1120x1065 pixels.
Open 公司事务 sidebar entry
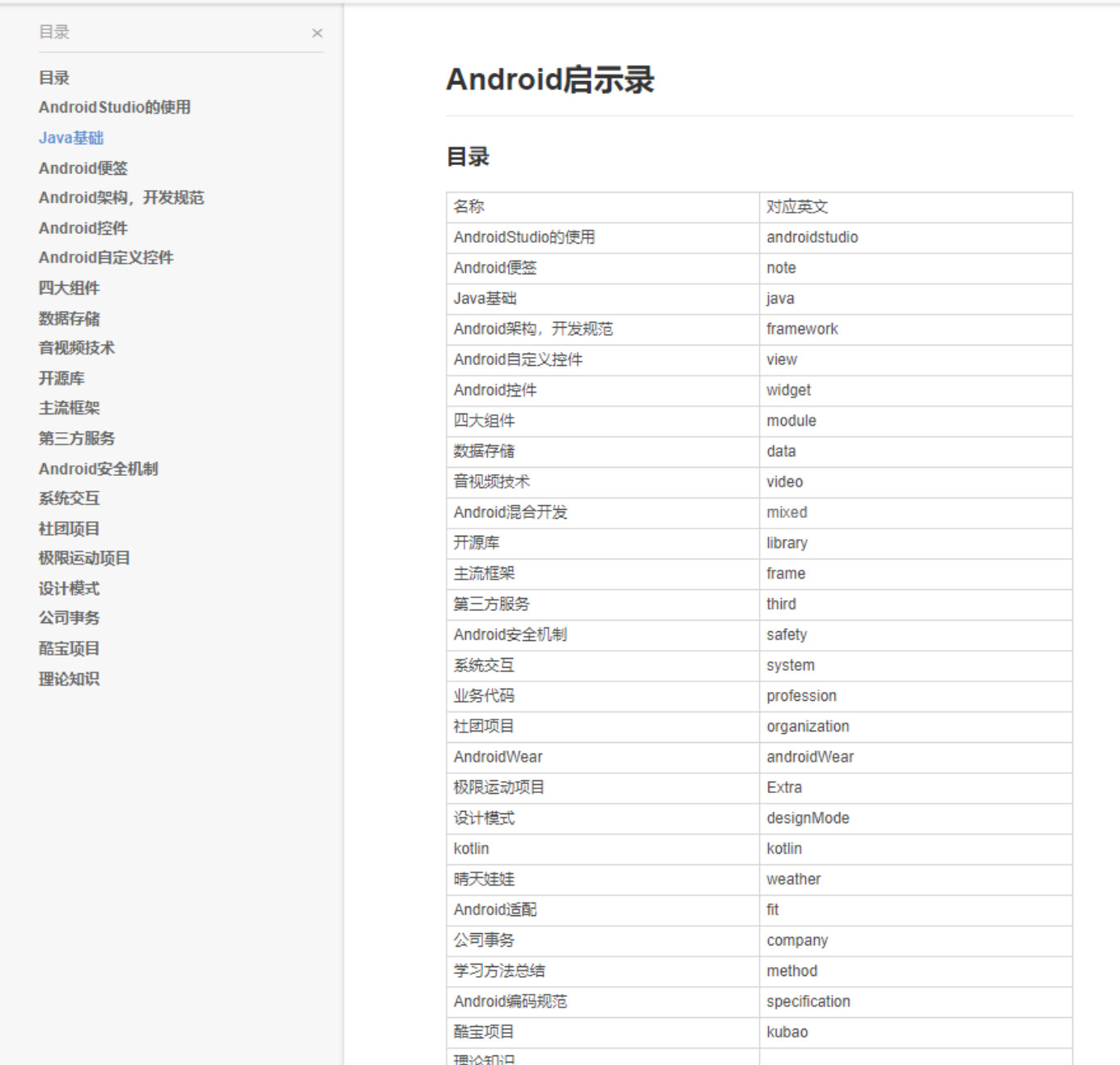click(x=70, y=617)
